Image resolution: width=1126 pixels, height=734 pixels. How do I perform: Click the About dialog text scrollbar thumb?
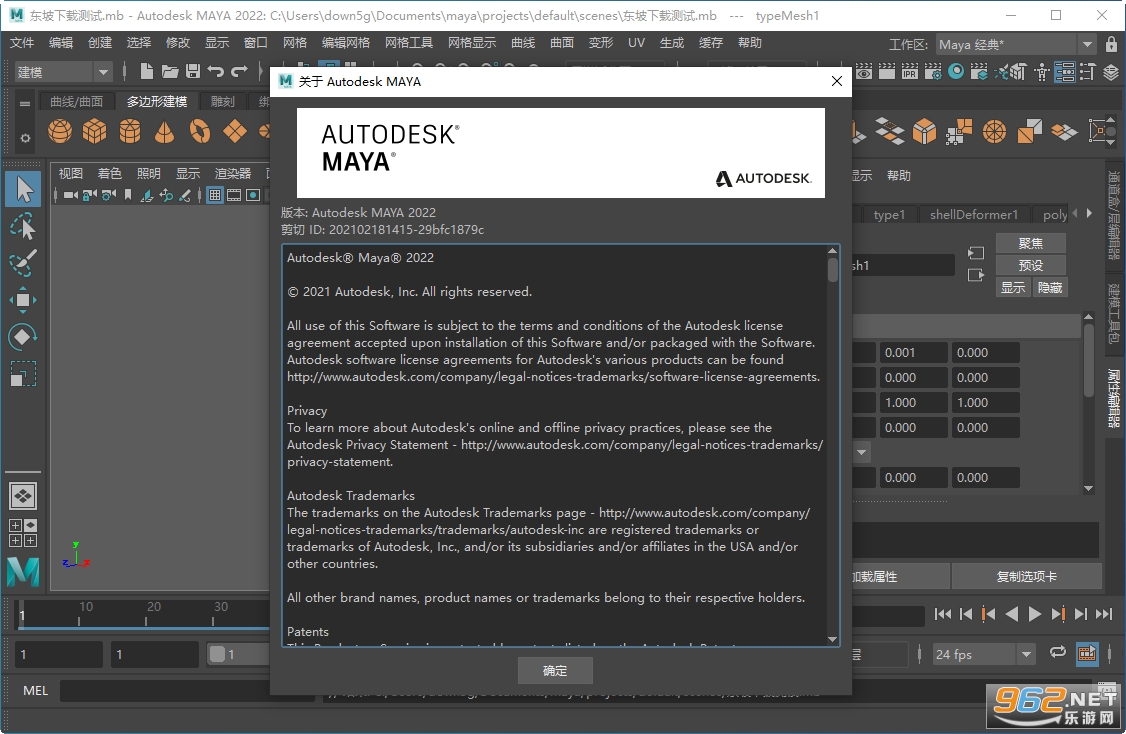point(832,269)
